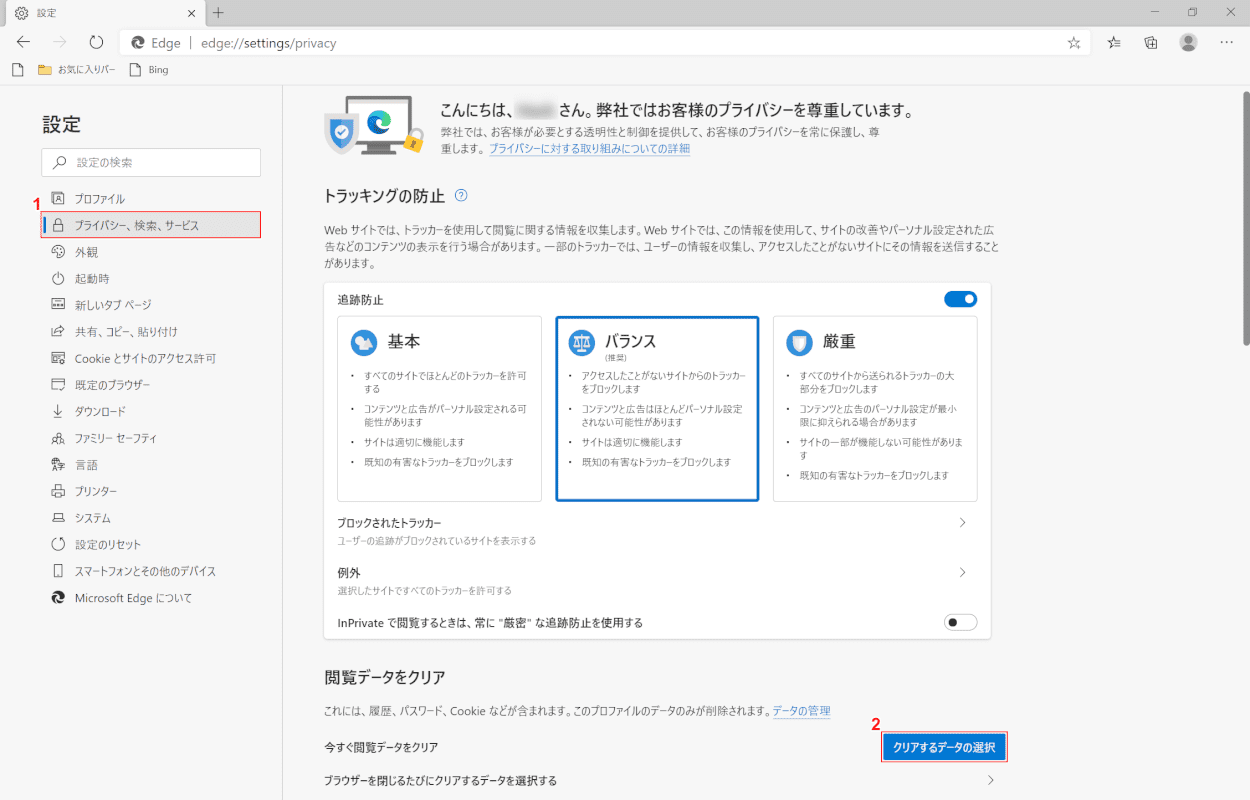Click the 起動時 power icon
Image resolution: width=1250 pixels, height=800 pixels.
coord(58,278)
